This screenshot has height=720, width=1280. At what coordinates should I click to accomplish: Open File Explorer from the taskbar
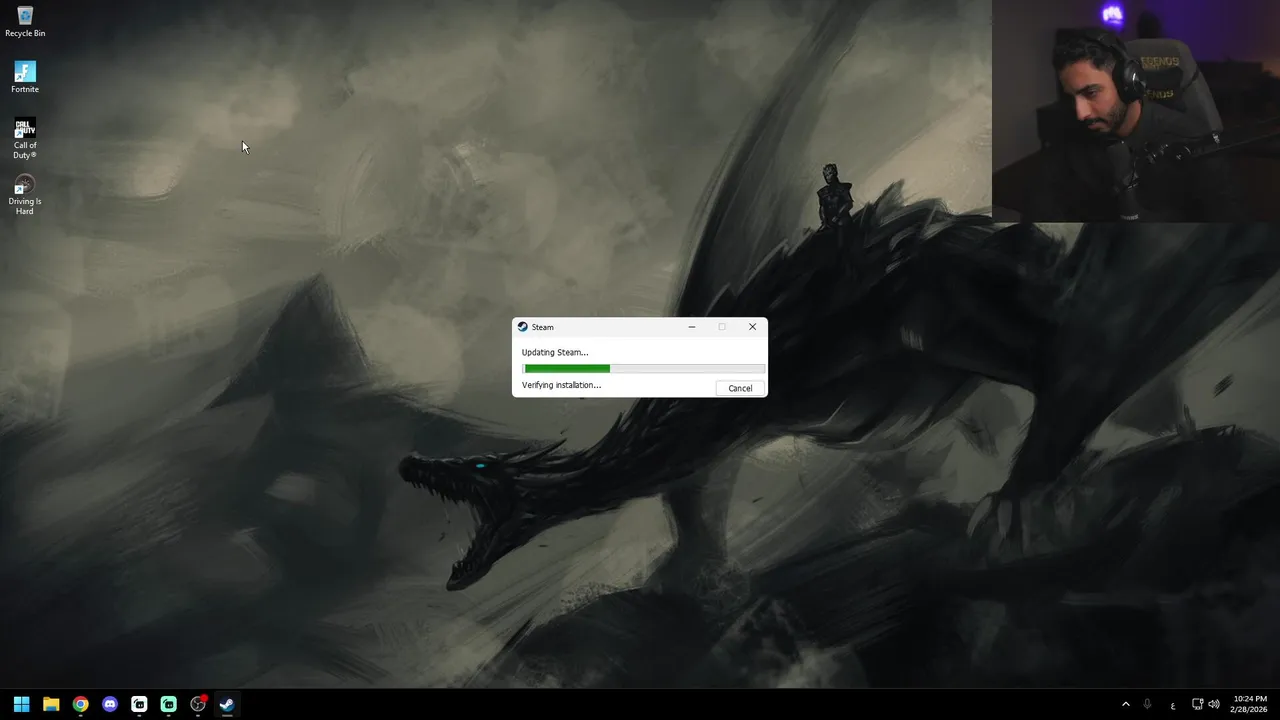51,704
